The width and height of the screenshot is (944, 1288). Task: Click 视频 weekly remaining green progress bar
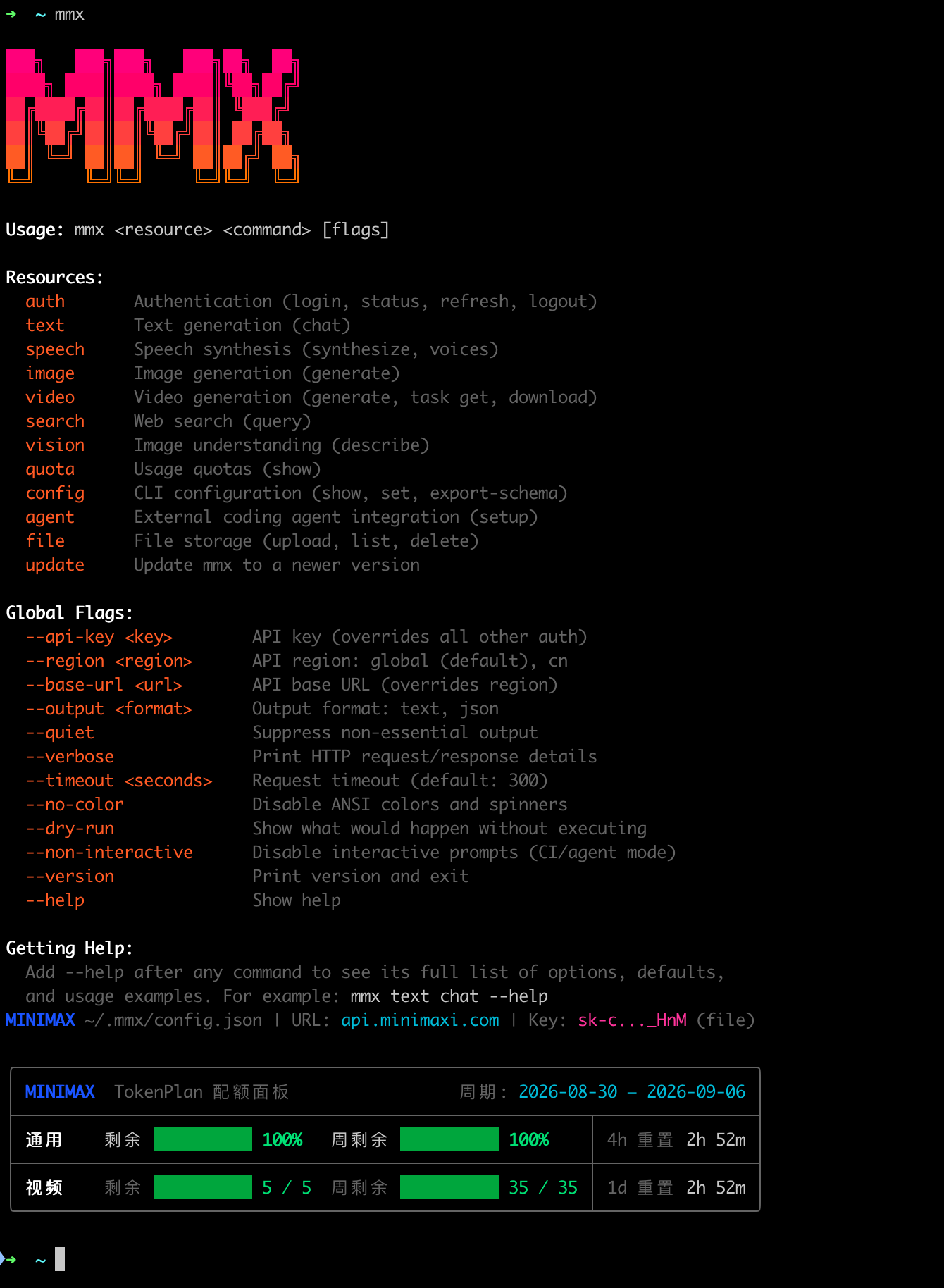(449, 1188)
